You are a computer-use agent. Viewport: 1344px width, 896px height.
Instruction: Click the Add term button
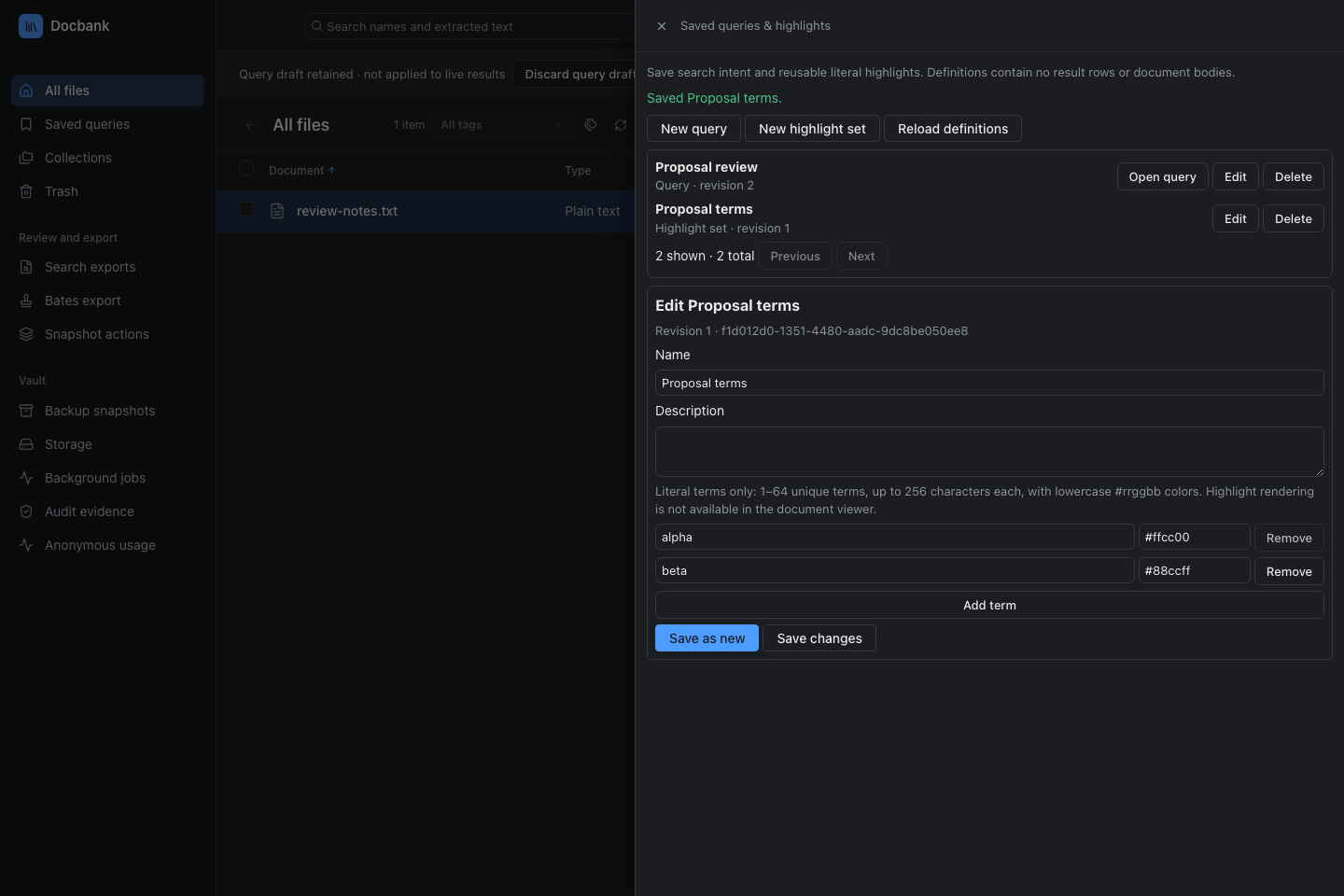989,605
